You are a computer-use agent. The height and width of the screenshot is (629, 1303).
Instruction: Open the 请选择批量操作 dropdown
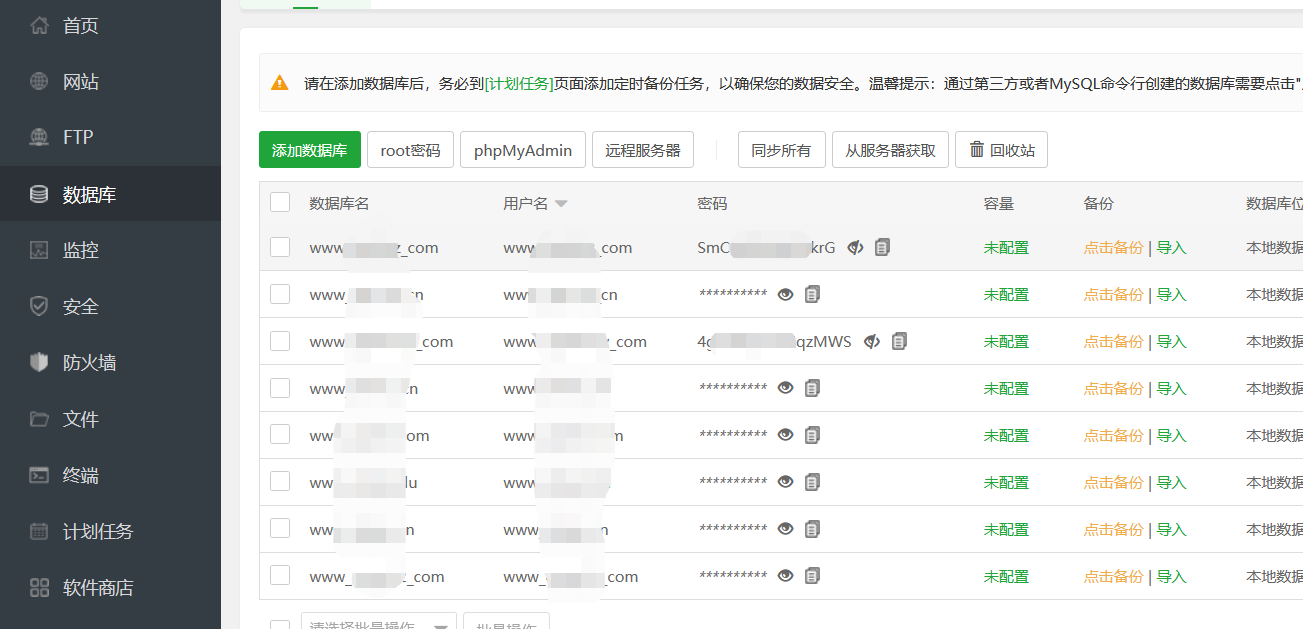378,624
